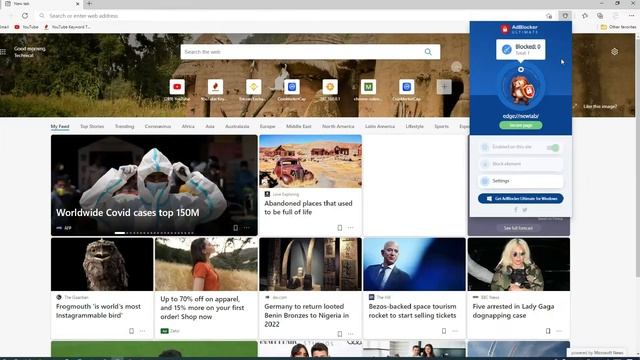Open more options on Lady Gaga article
640x360 pixels.
click(559, 331)
